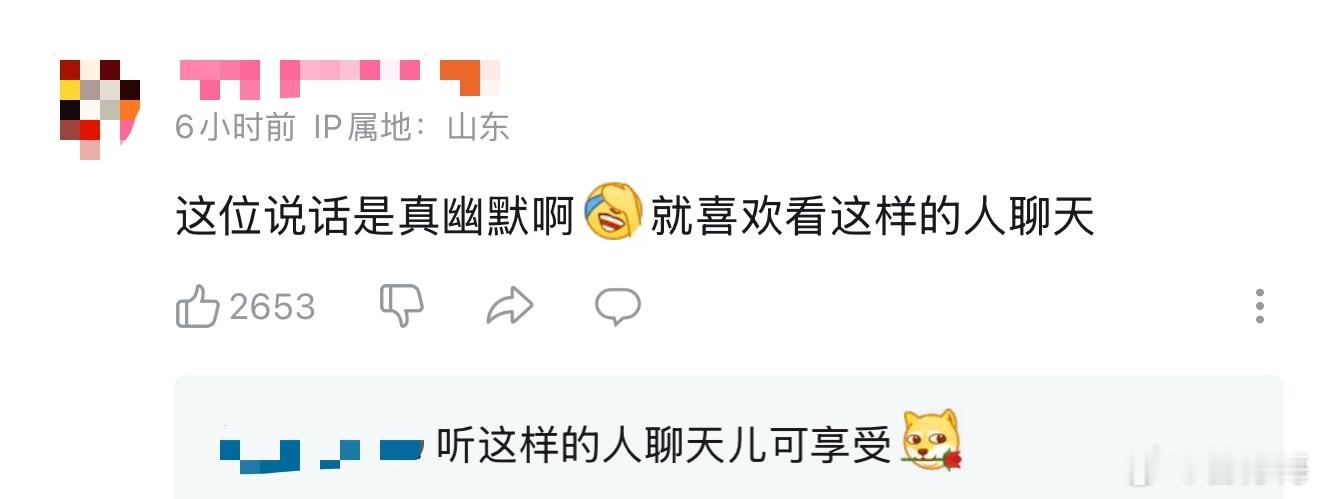Viewport: 1320px width, 499px height.
Task: Dislike the comment with thumbs-down icon
Action: (x=402, y=306)
